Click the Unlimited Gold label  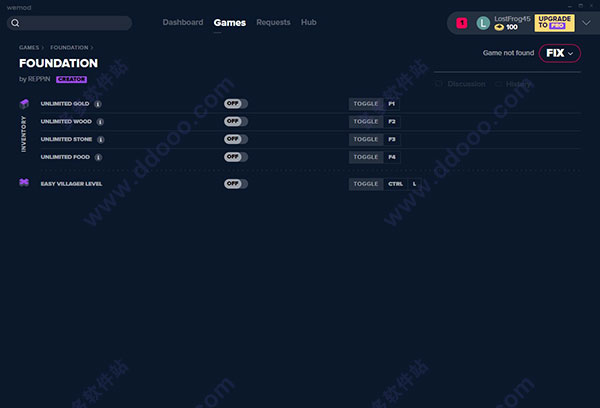click(65, 104)
